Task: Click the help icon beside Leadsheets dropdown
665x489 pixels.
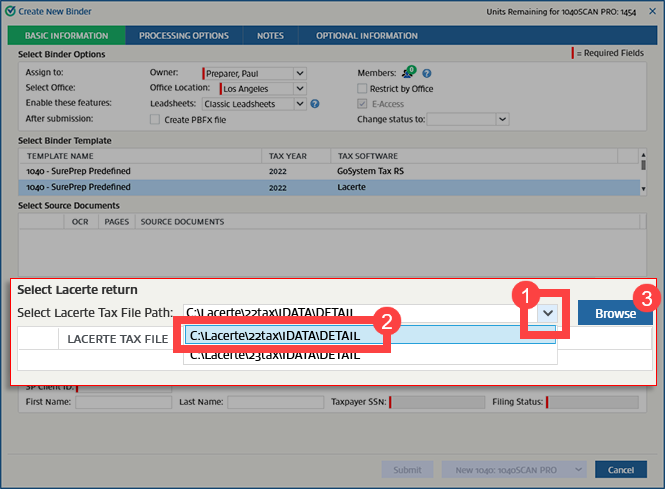Action: (x=315, y=103)
